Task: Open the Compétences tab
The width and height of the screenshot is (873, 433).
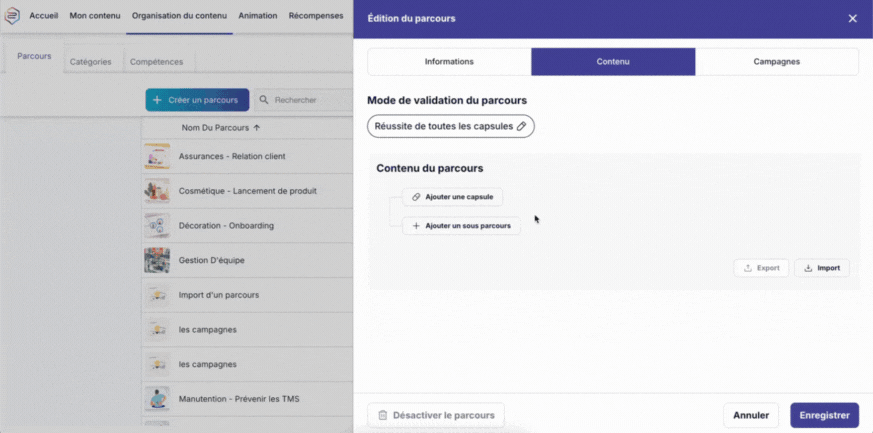Action: [x=156, y=62]
